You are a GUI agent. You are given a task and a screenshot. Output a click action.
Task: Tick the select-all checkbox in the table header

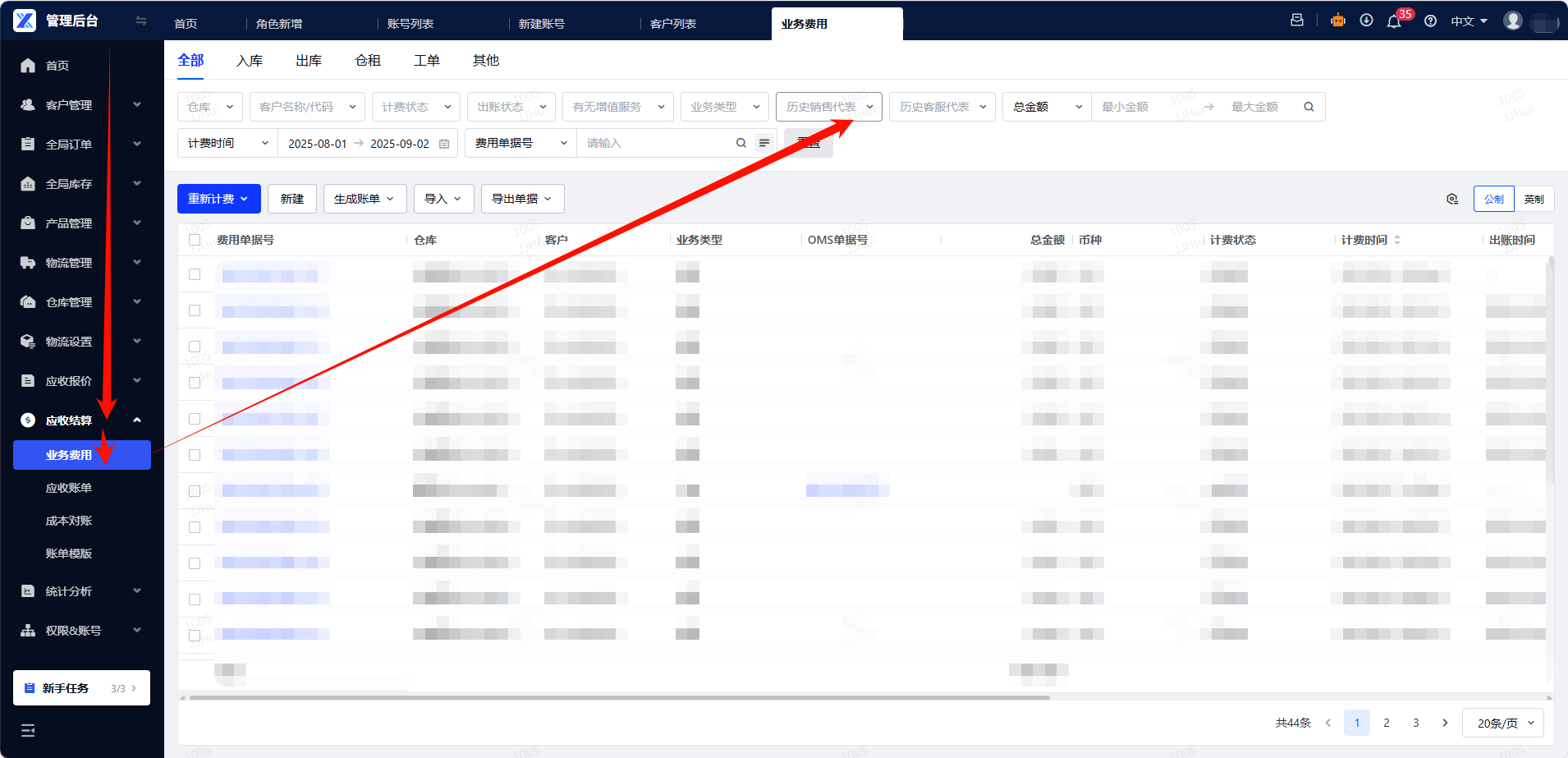point(195,240)
